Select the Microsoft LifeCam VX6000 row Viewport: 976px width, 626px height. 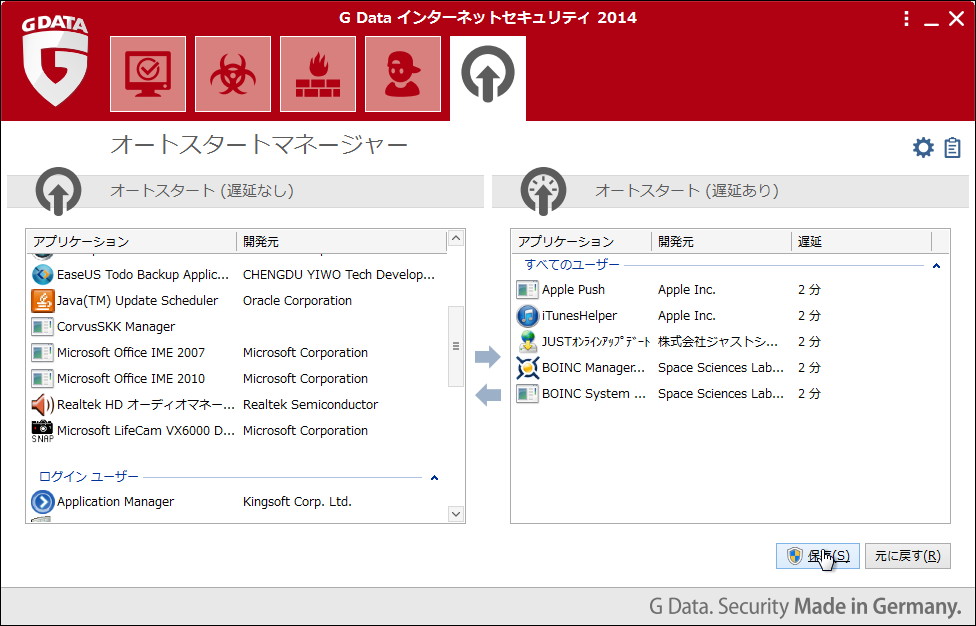pyautogui.click(x=237, y=431)
